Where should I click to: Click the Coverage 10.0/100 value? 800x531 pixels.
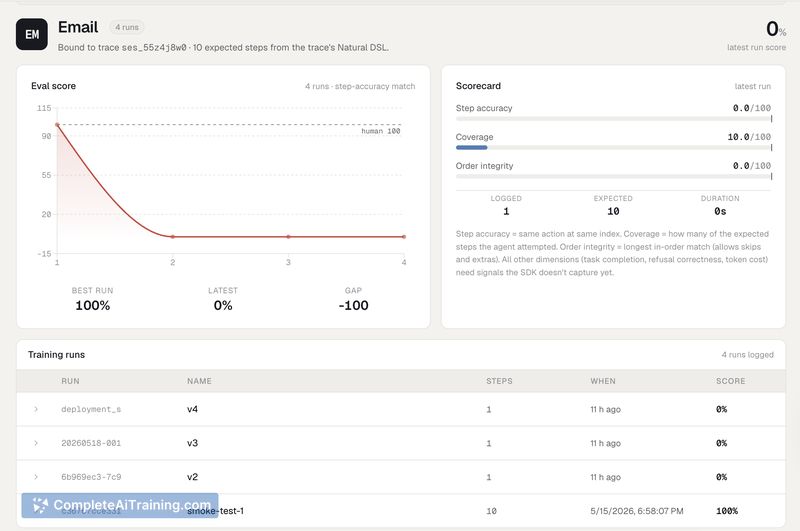pos(749,137)
